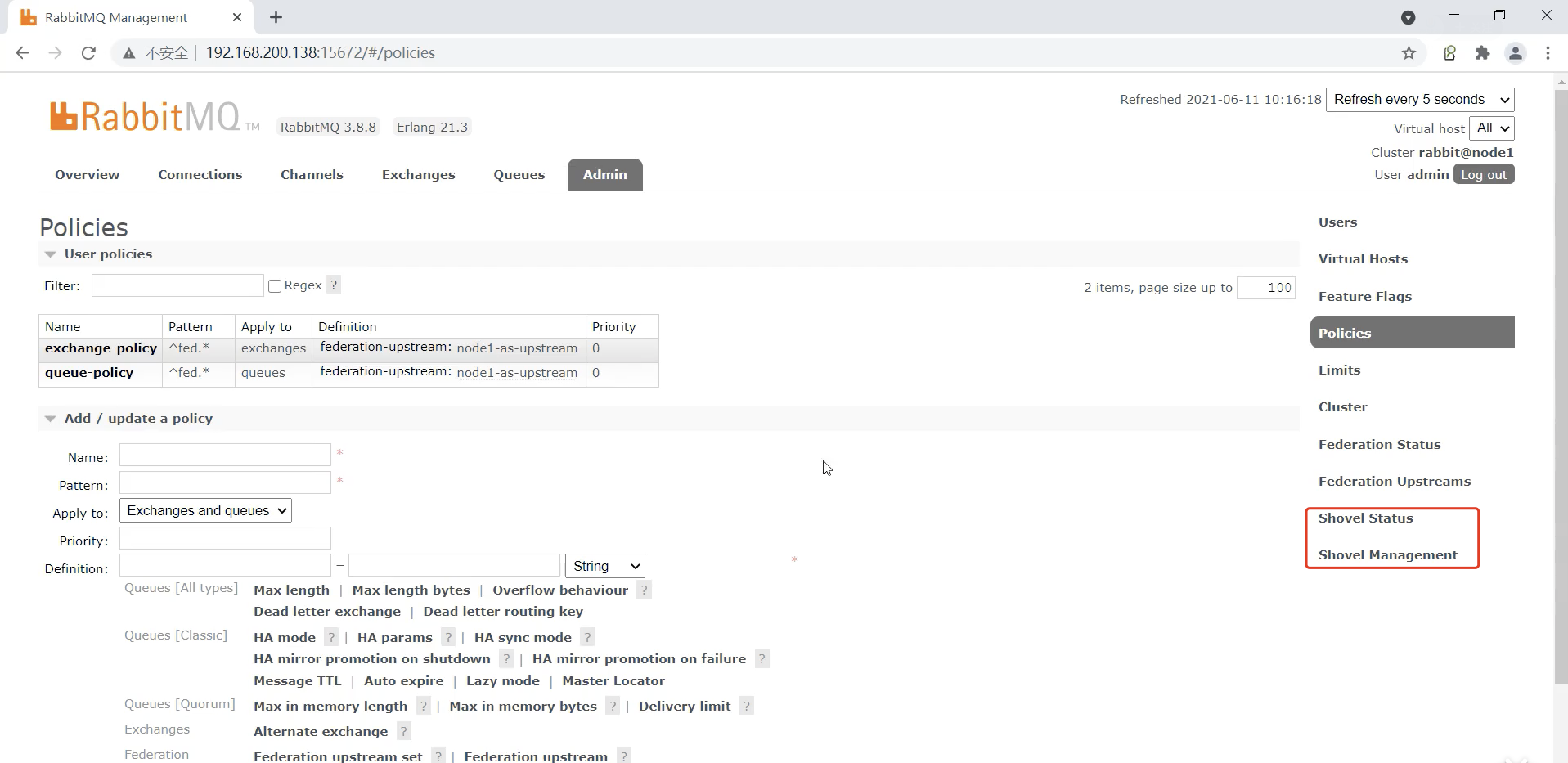Switch to the Queues tab
Screen dimensions: 1568x763
tap(519, 175)
